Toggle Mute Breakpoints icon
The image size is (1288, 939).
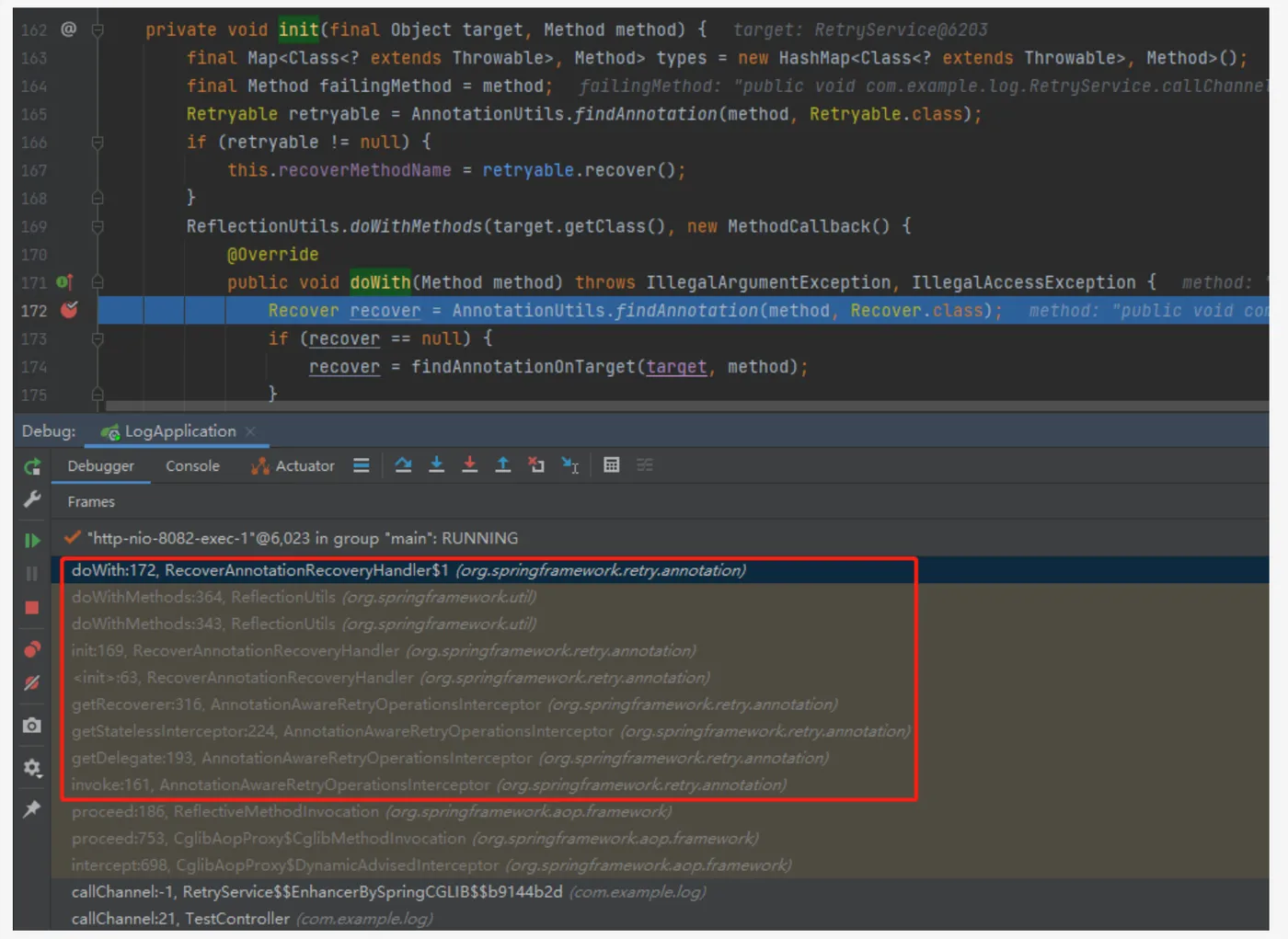tap(32, 683)
